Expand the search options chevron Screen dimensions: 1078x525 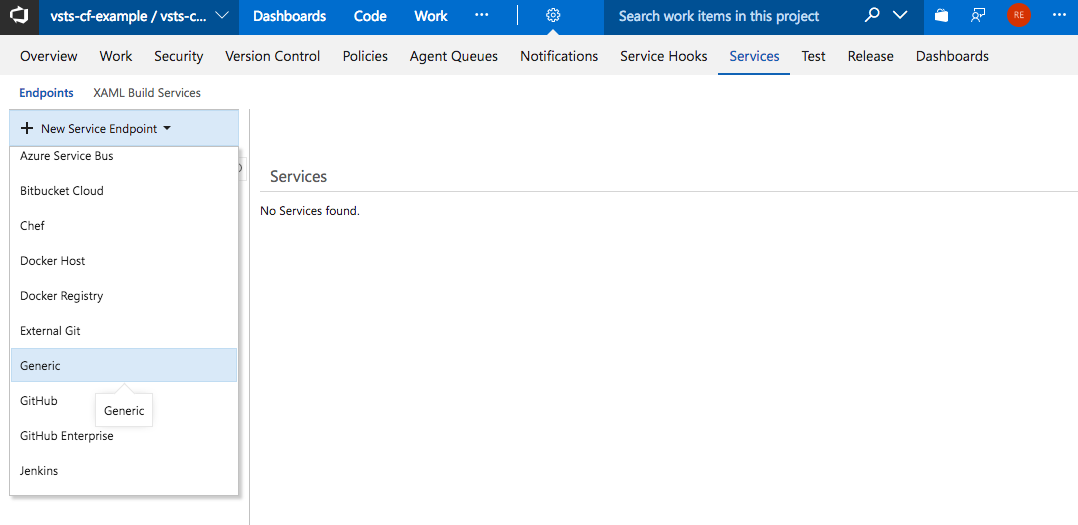[900, 16]
